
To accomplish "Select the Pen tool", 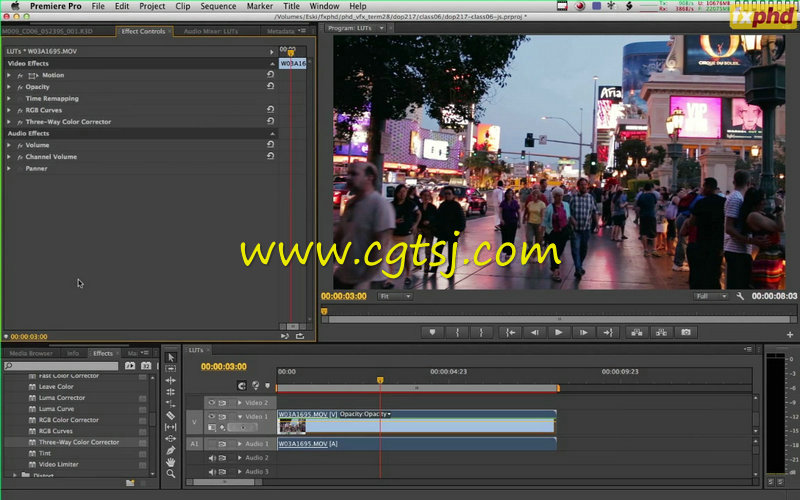I will (x=171, y=451).
